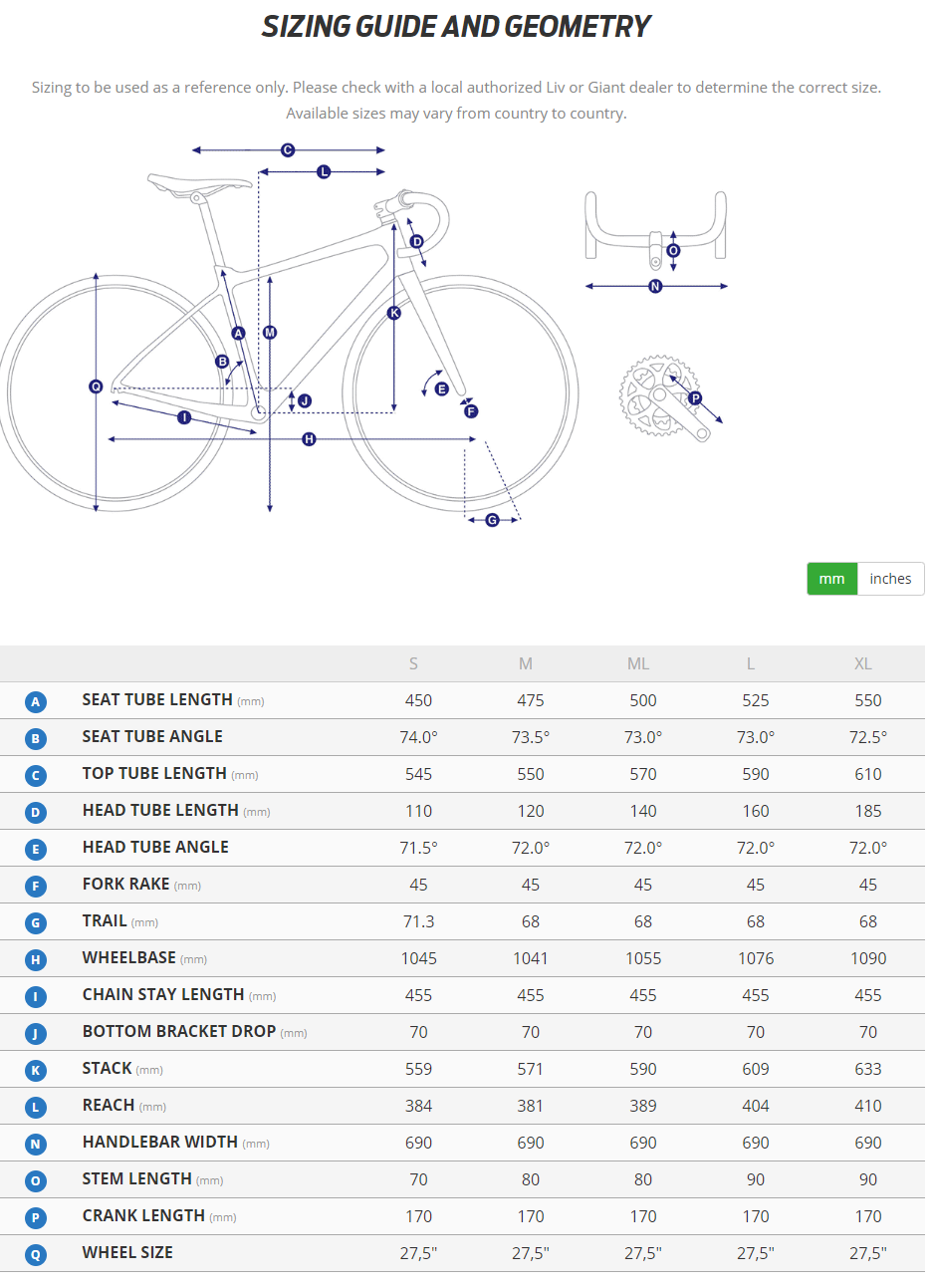Click the blue Q icon beside Wheel Size
Image resolution: width=933 pixels, height=1288 pixels.
coord(36,1254)
